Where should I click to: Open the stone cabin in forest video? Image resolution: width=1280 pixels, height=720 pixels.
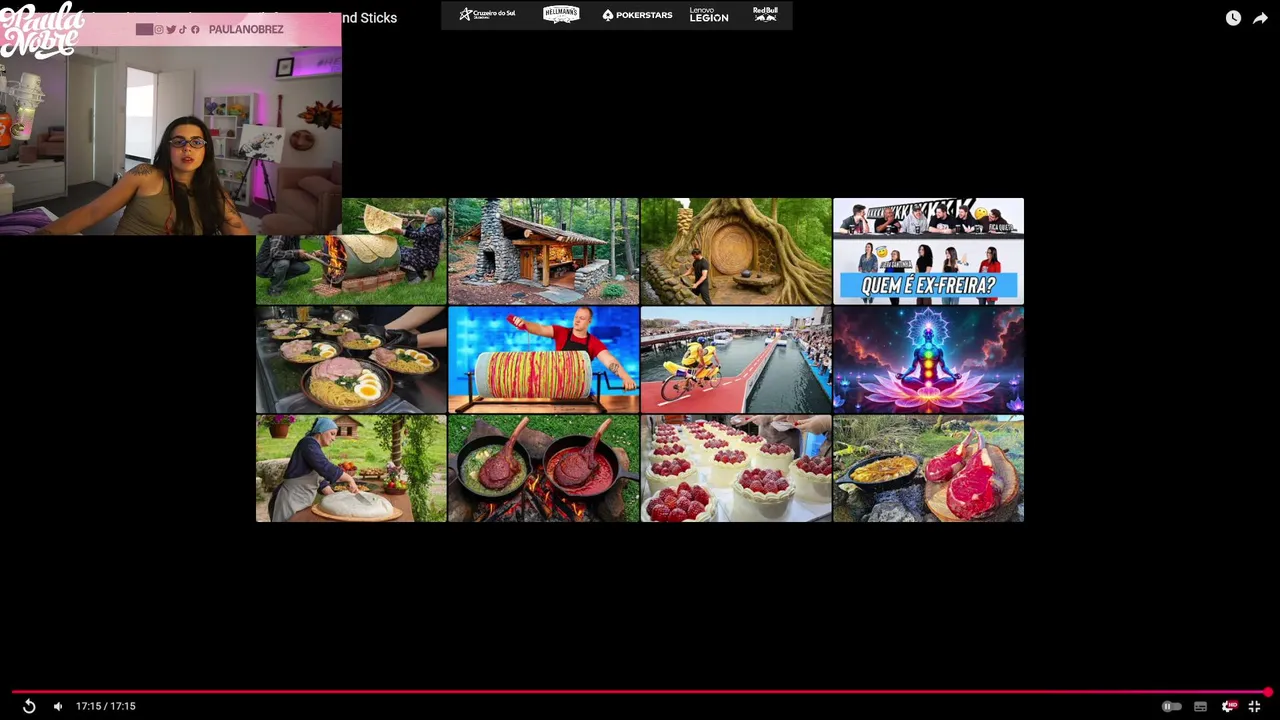point(543,251)
